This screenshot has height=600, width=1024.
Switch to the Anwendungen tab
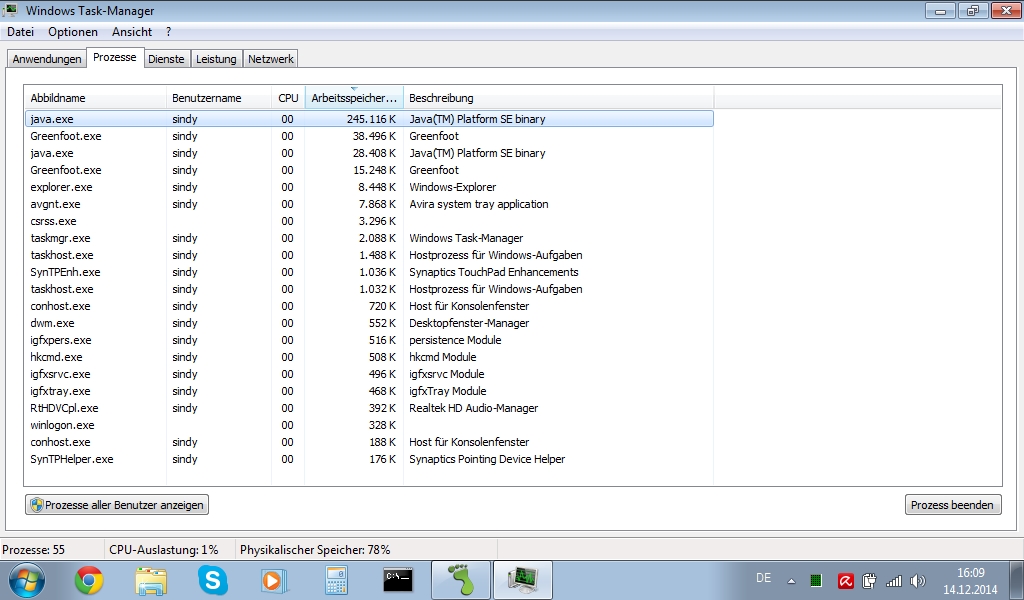coord(47,59)
